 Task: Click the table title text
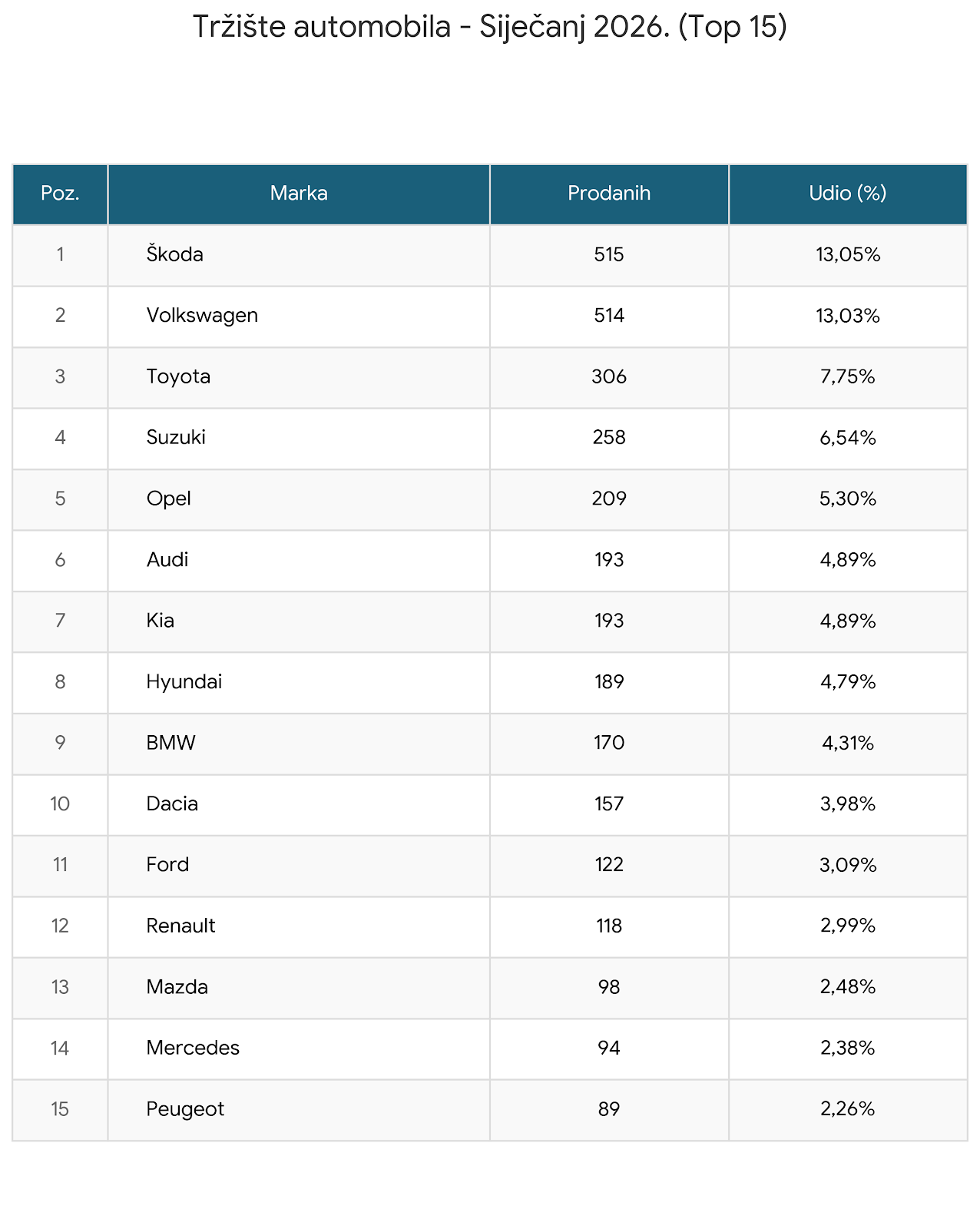tap(489, 27)
